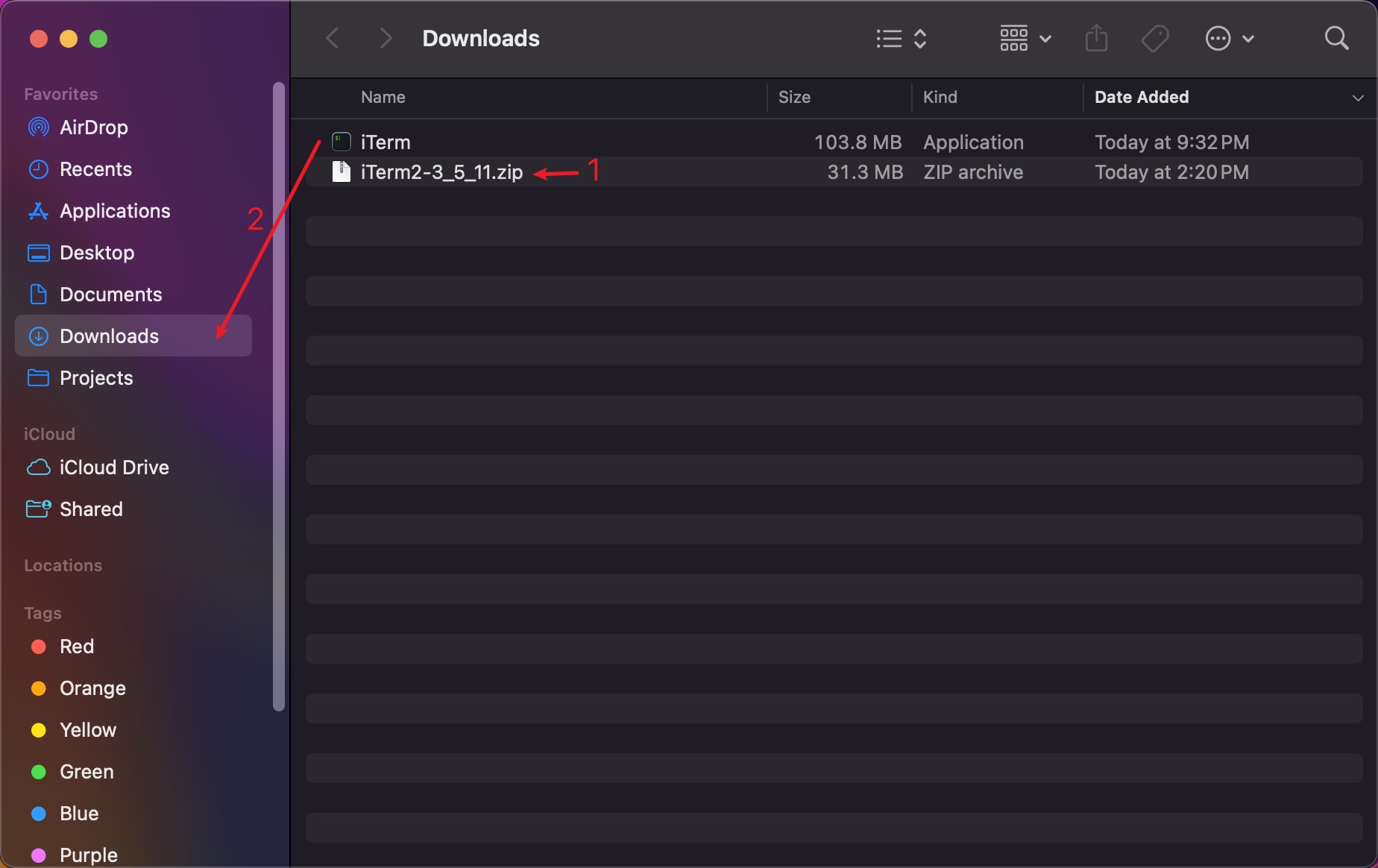Open the ellipsis action menu
1378x868 pixels.
click(x=1230, y=38)
